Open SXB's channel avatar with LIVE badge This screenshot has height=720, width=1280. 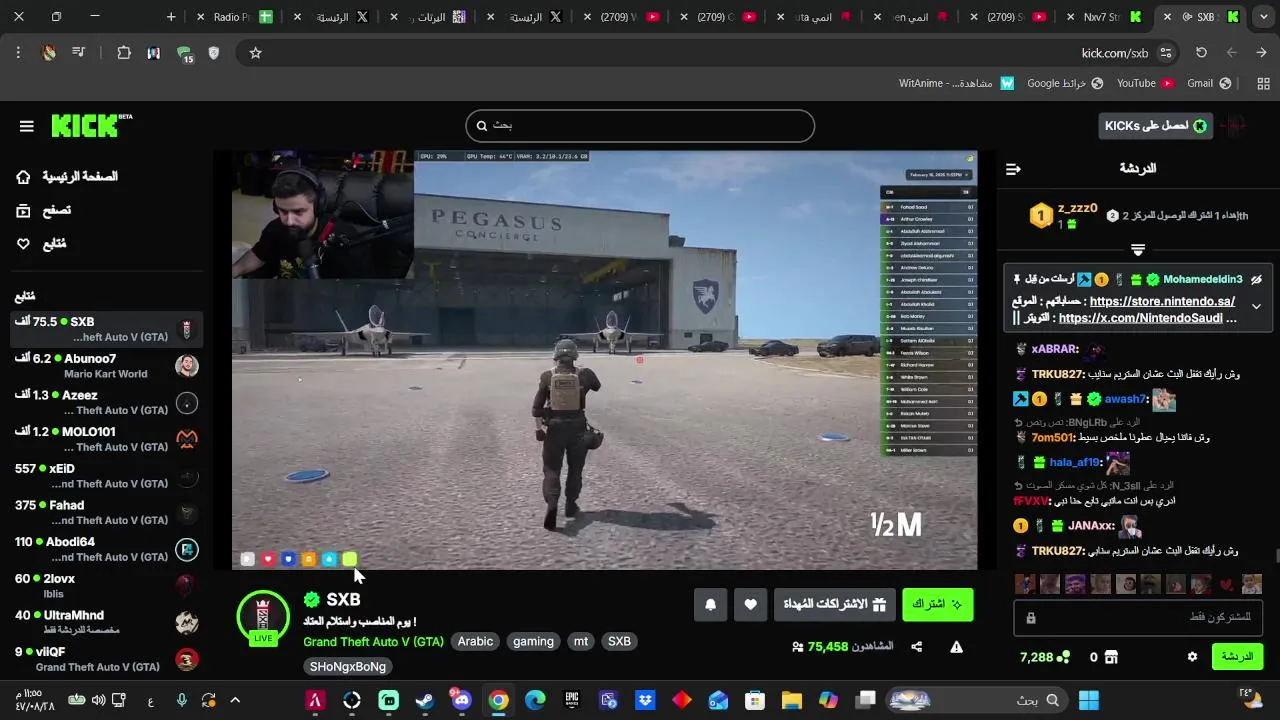pyautogui.click(x=263, y=617)
